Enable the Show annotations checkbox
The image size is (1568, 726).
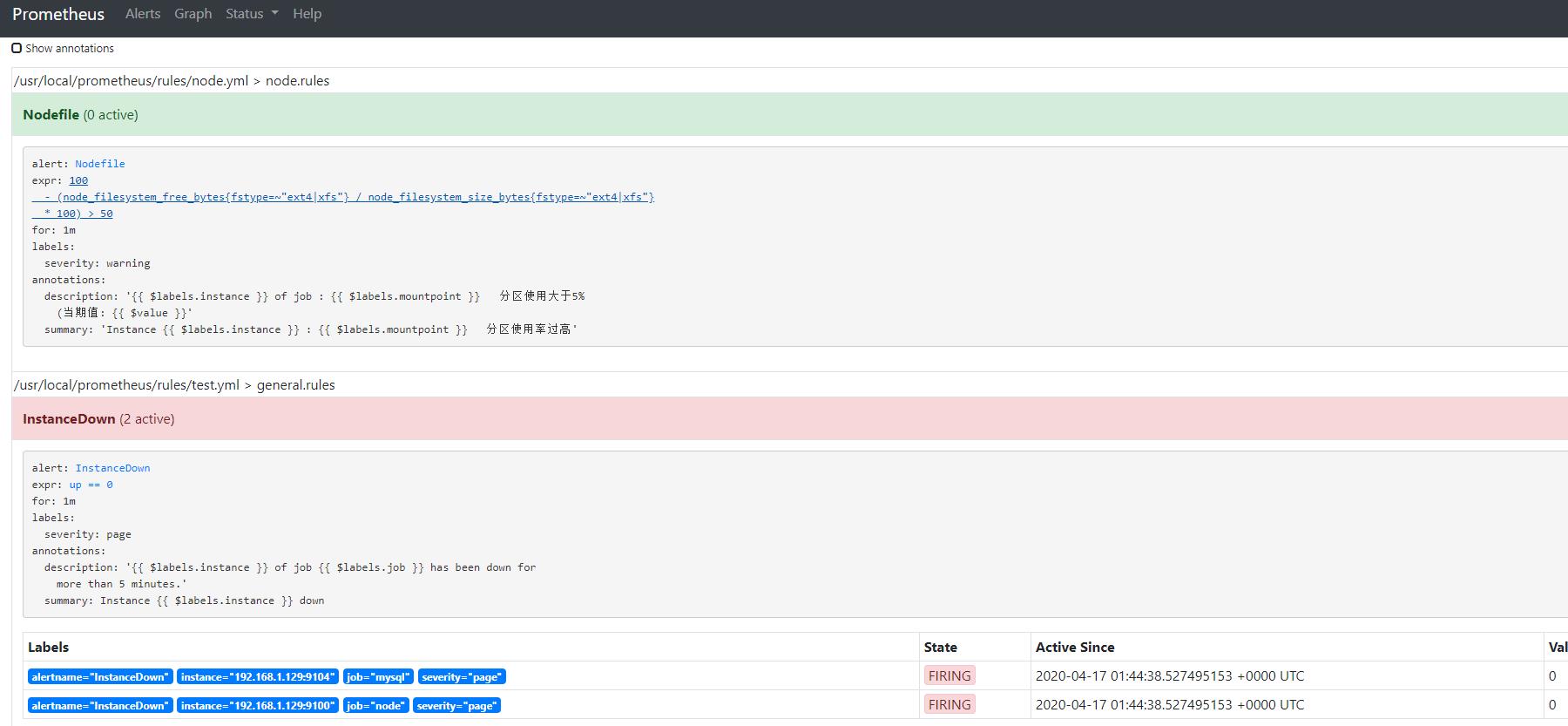click(x=17, y=48)
